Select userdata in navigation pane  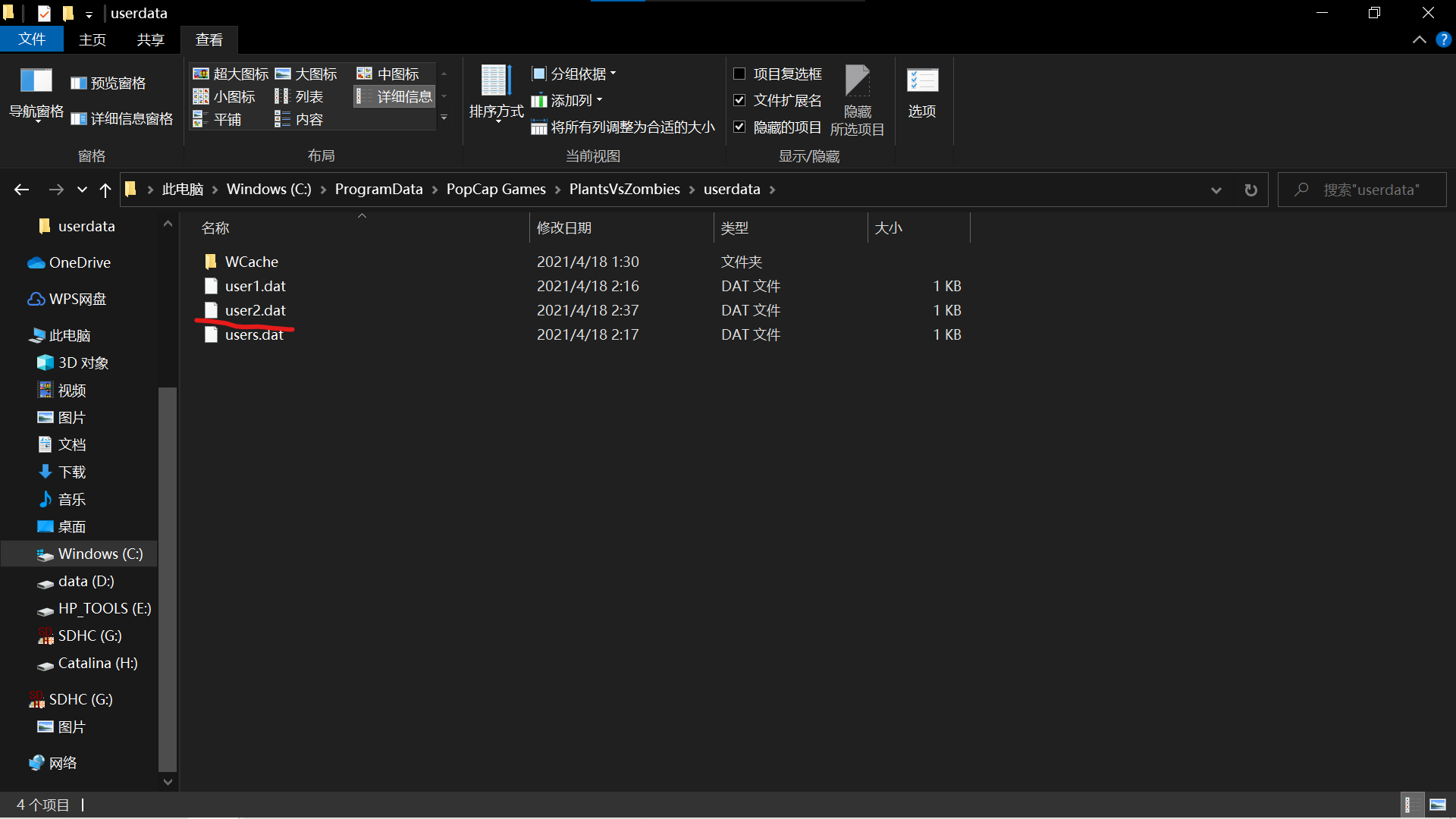tap(86, 226)
